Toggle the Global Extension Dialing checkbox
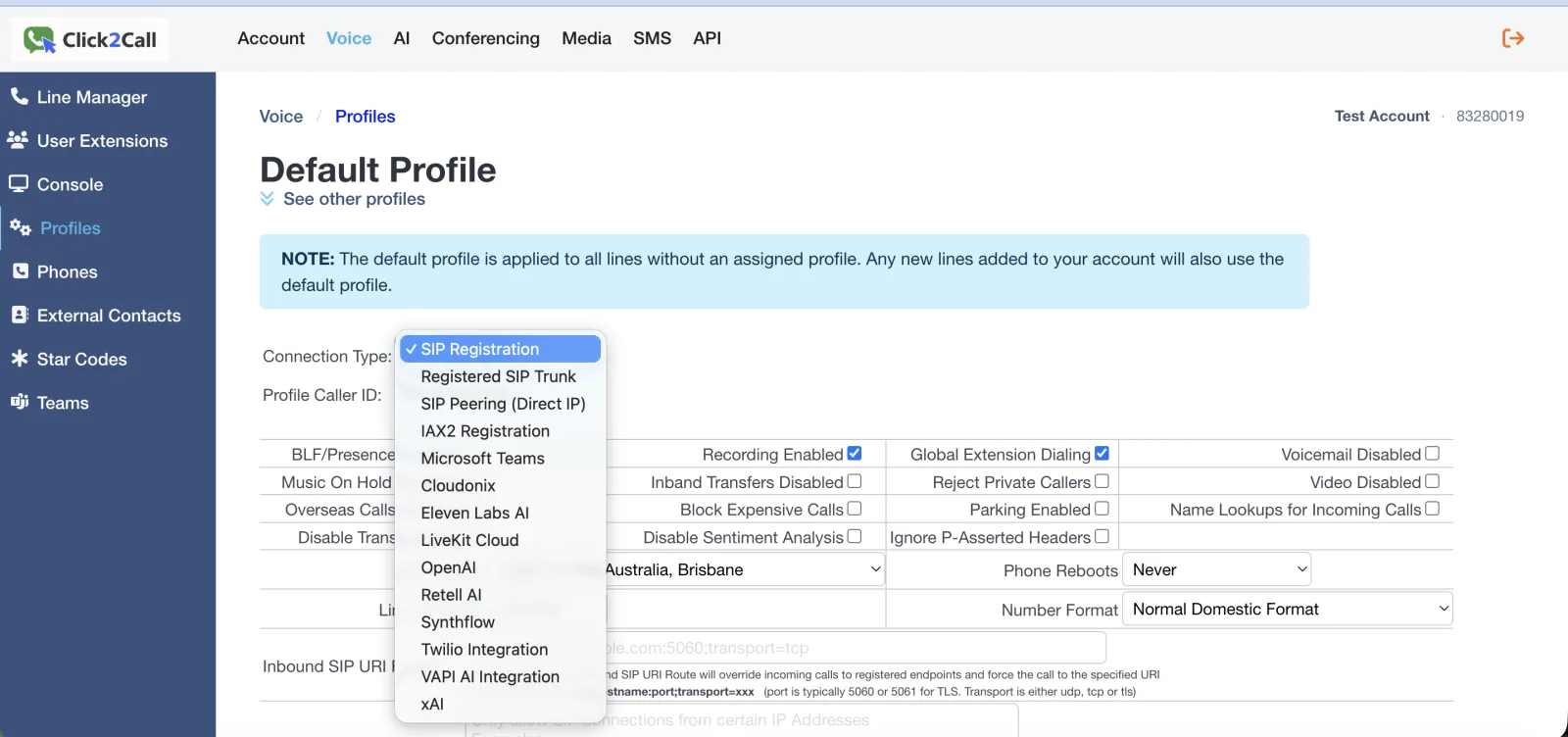Viewport: 1568px width, 737px height. [x=1102, y=454]
